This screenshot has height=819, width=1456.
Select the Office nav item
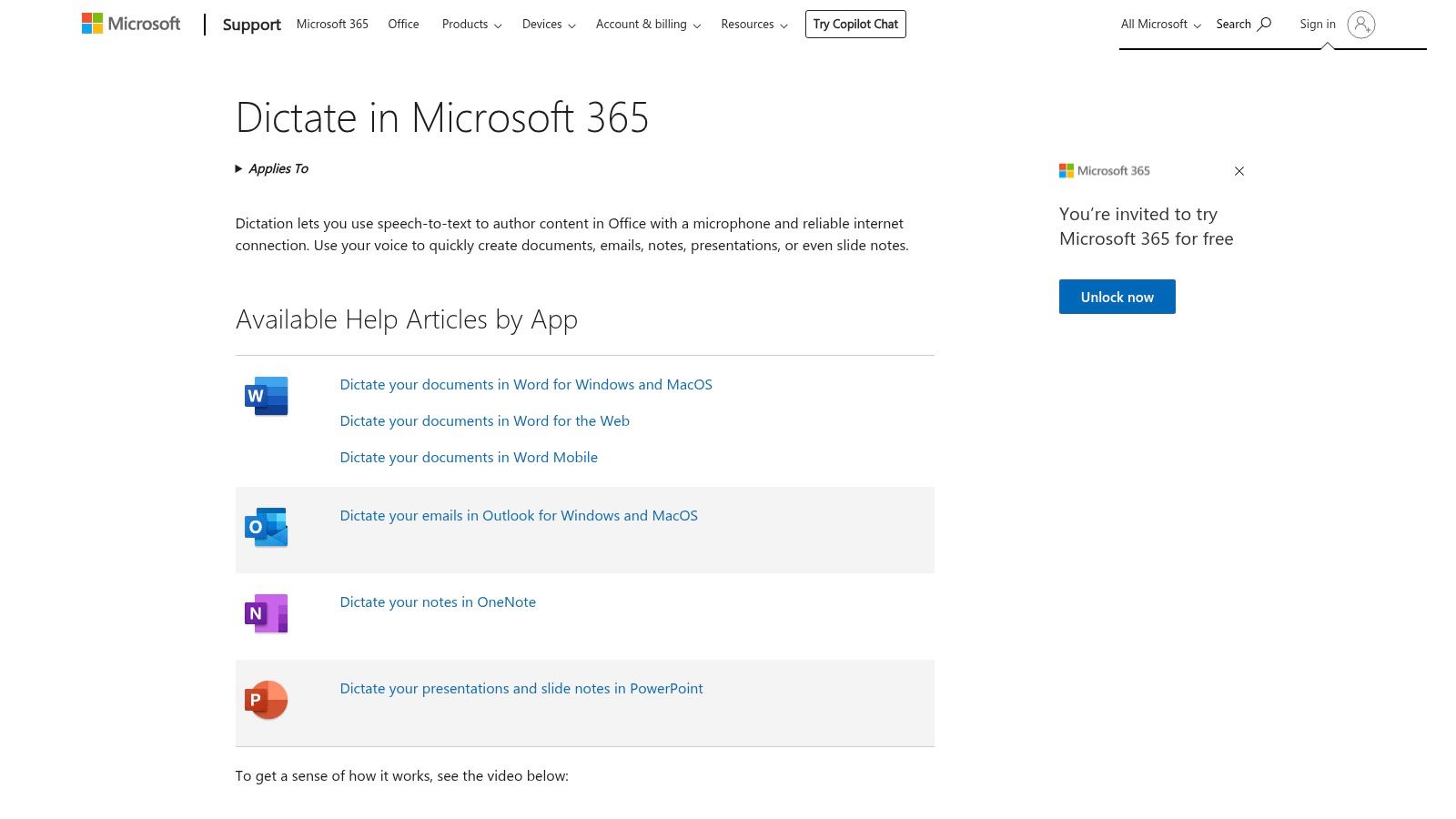click(403, 24)
